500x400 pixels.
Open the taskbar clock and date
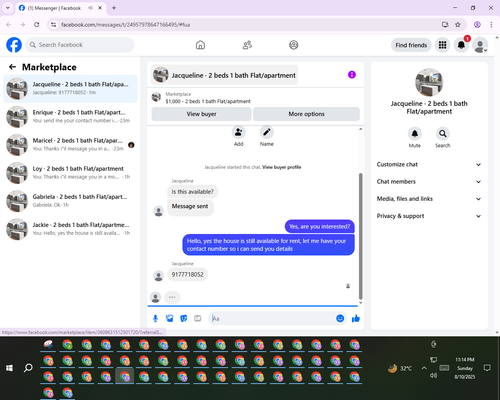pos(465,368)
